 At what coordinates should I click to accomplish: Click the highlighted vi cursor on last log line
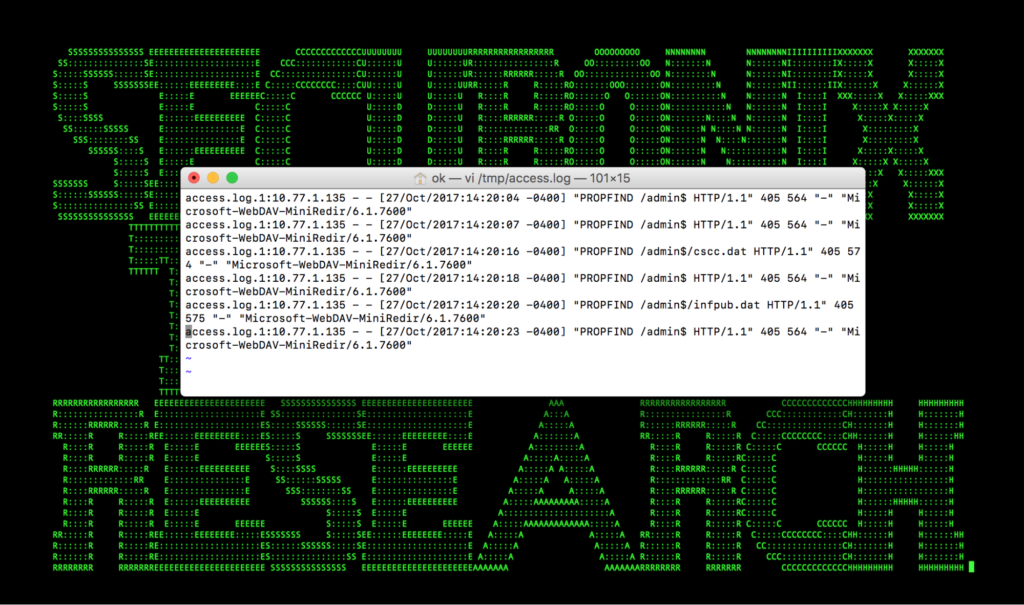pos(189,332)
